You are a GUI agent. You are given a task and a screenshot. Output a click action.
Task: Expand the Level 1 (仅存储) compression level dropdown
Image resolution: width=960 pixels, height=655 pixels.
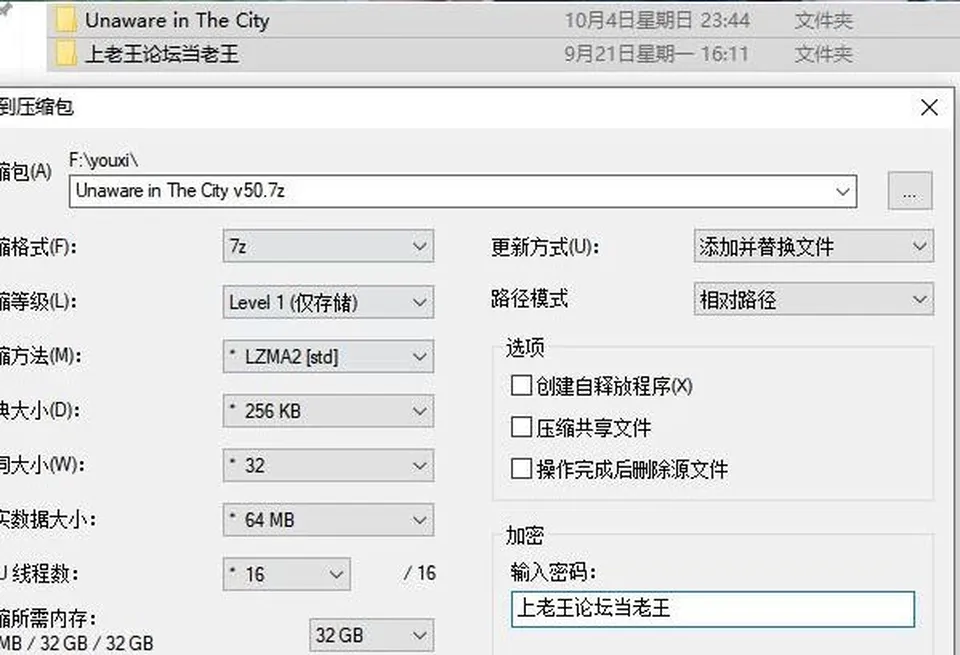coord(328,302)
